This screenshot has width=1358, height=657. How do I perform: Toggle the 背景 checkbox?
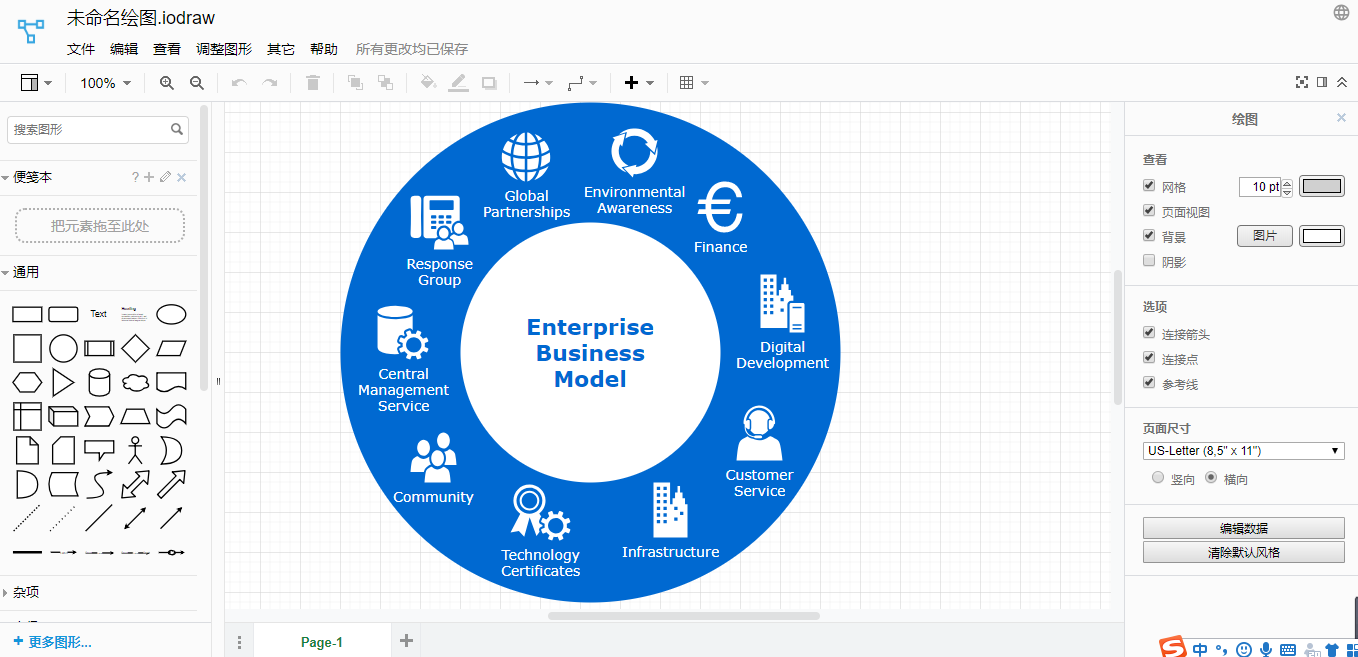pos(1149,236)
